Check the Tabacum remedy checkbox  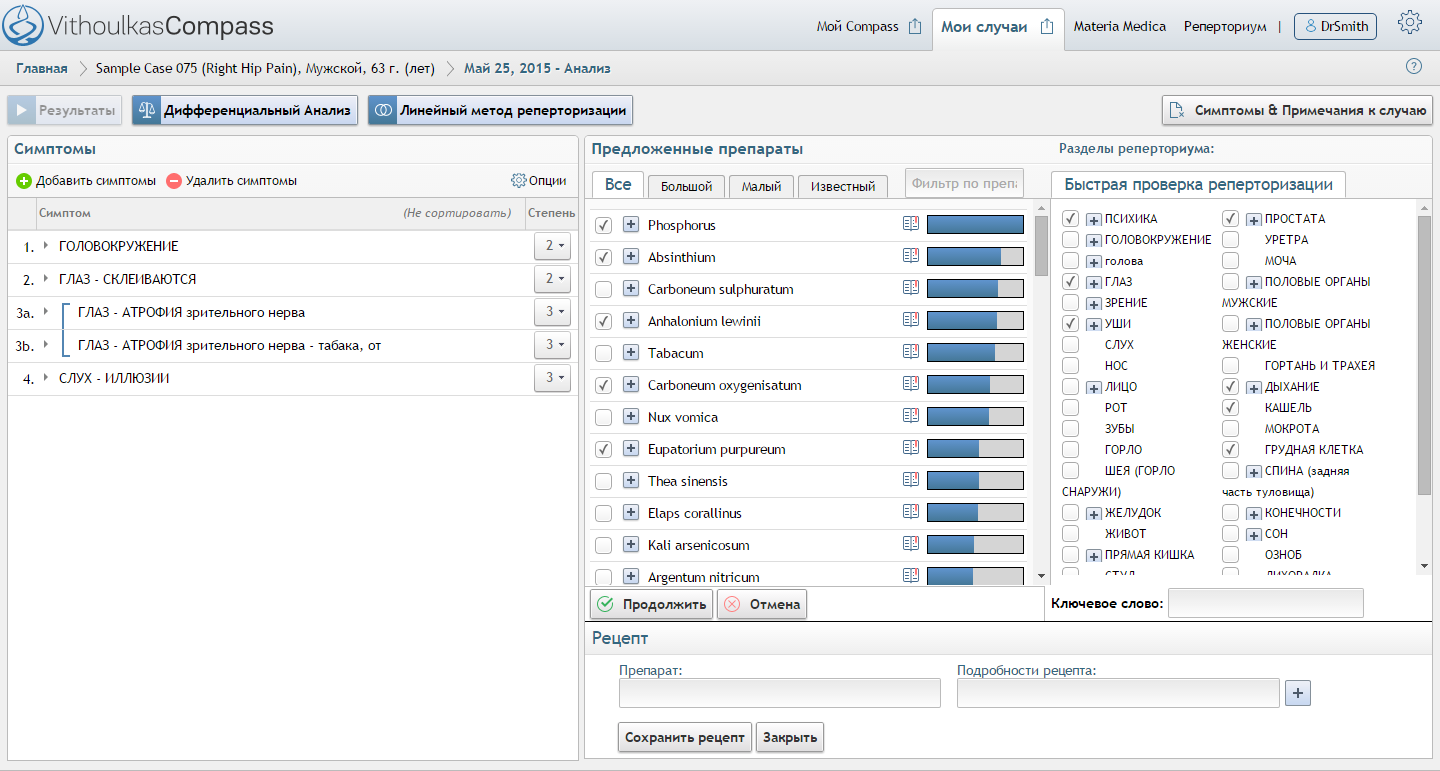click(603, 353)
